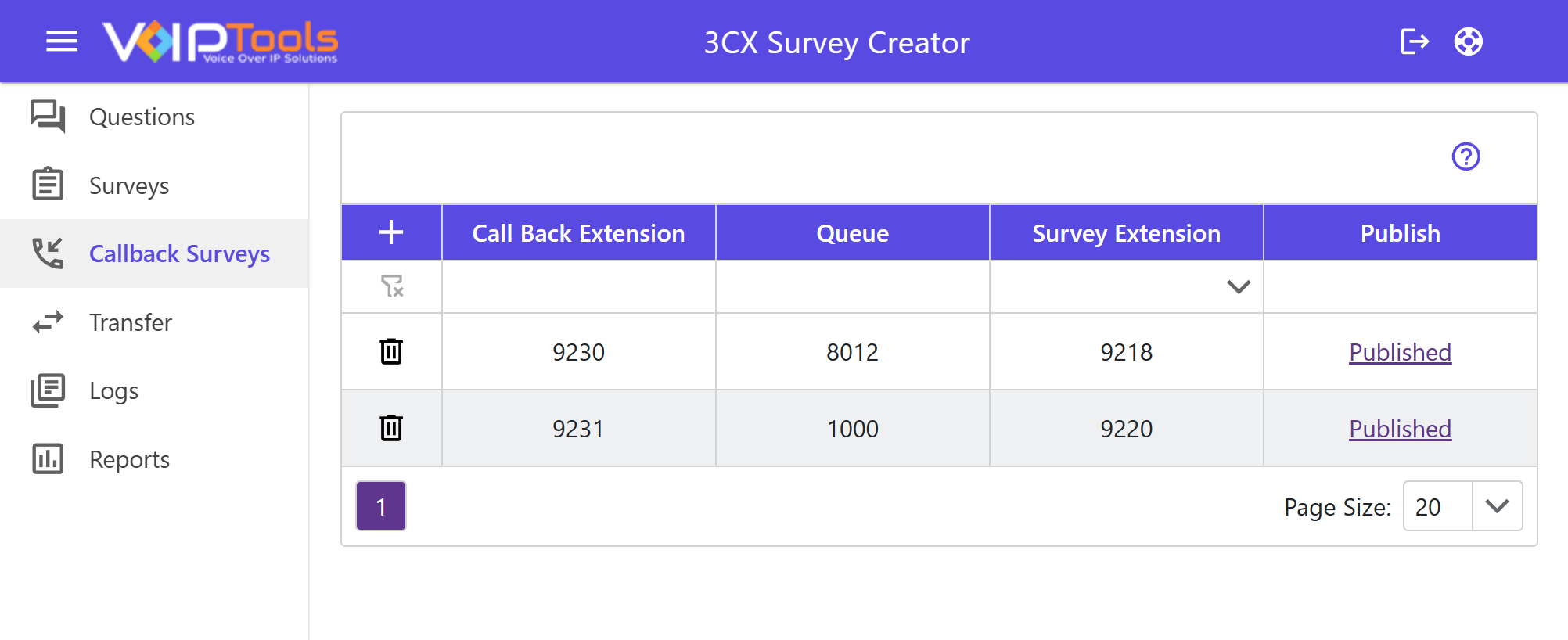
Task: Select call back extension cell 9231
Action: click(x=579, y=429)
